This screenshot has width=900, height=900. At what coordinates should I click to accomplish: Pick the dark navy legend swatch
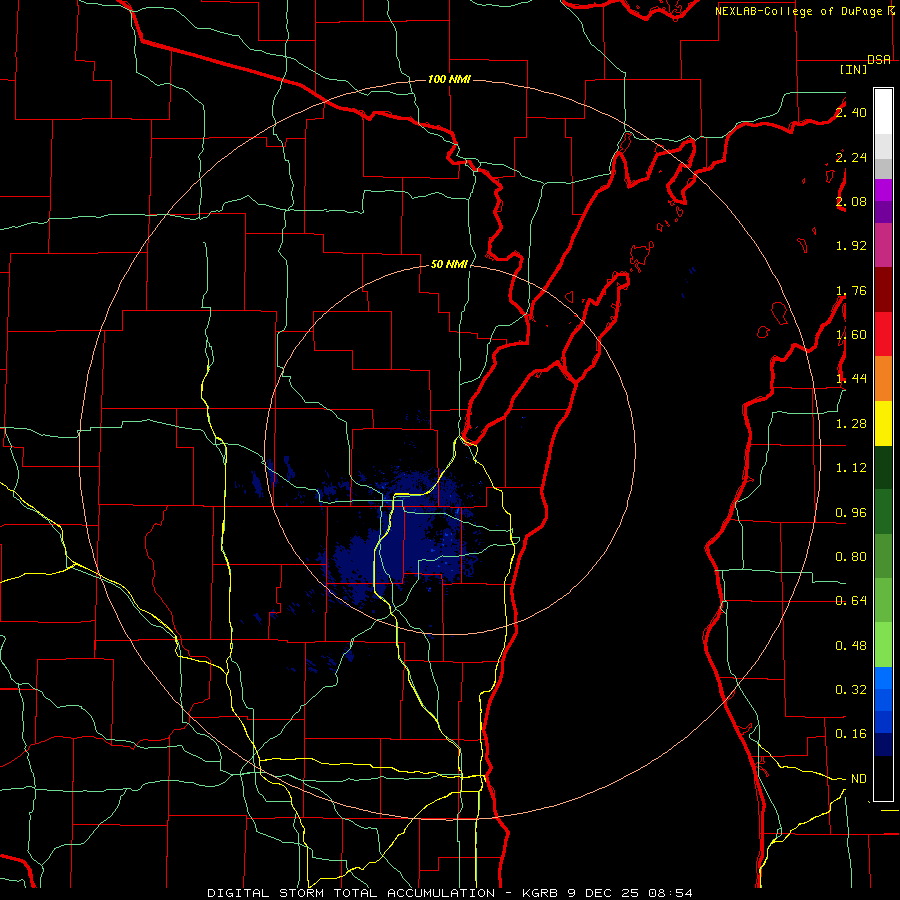(883, 744)
